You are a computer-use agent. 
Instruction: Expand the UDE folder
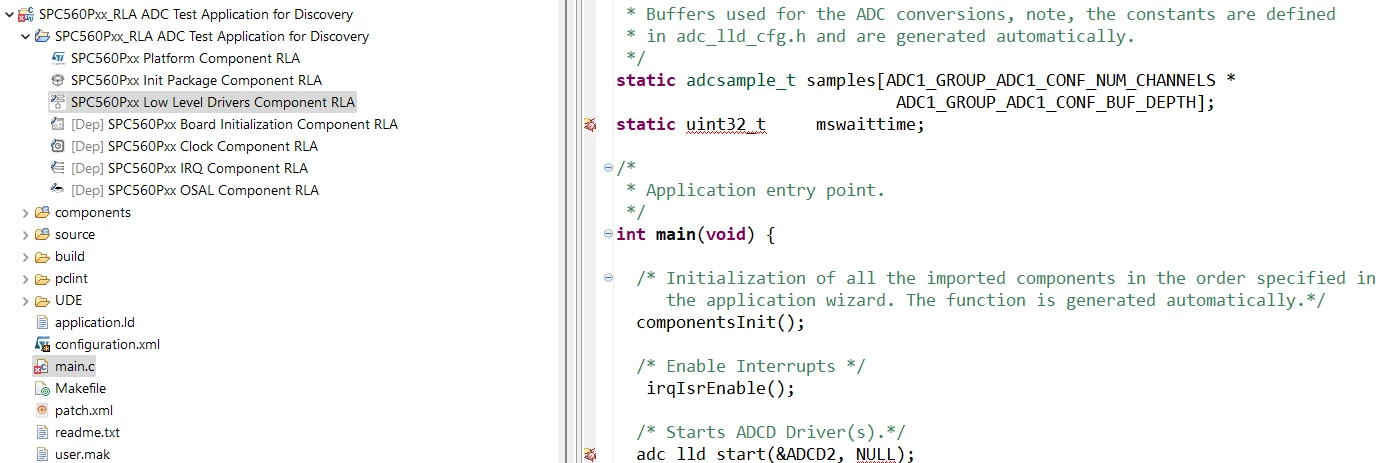point(25,300)
